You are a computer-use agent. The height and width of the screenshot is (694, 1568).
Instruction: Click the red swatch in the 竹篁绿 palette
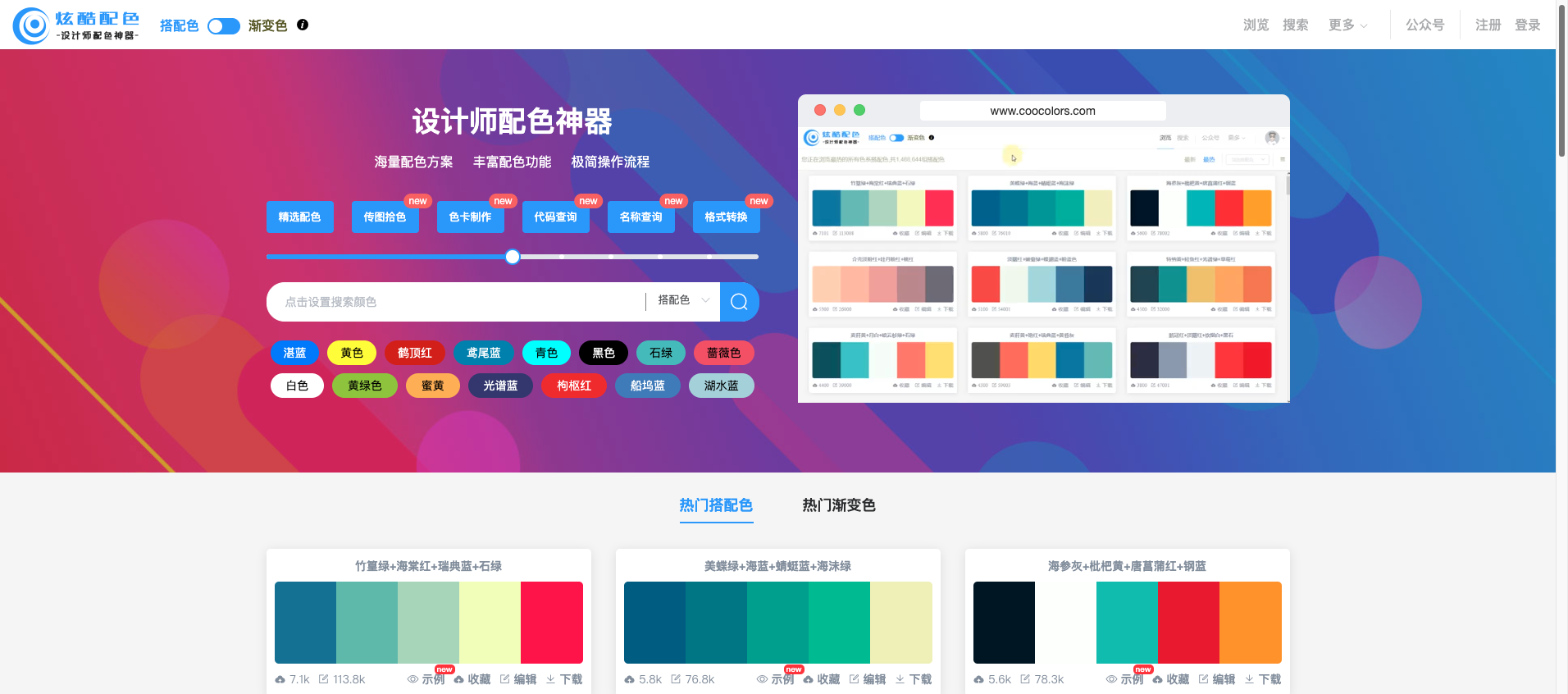[x=552, y=623]
